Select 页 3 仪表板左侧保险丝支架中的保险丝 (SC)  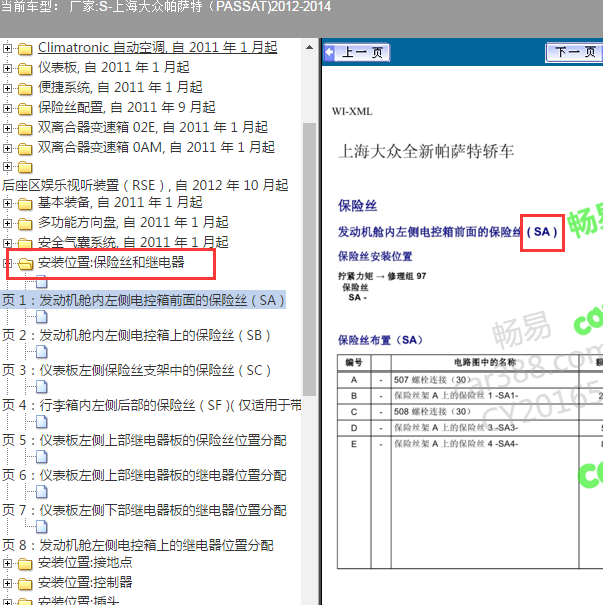coord(136,370)
